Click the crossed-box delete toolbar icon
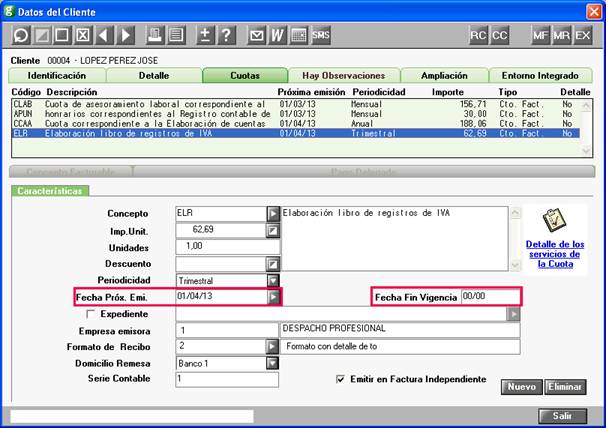 pos(83,36)
